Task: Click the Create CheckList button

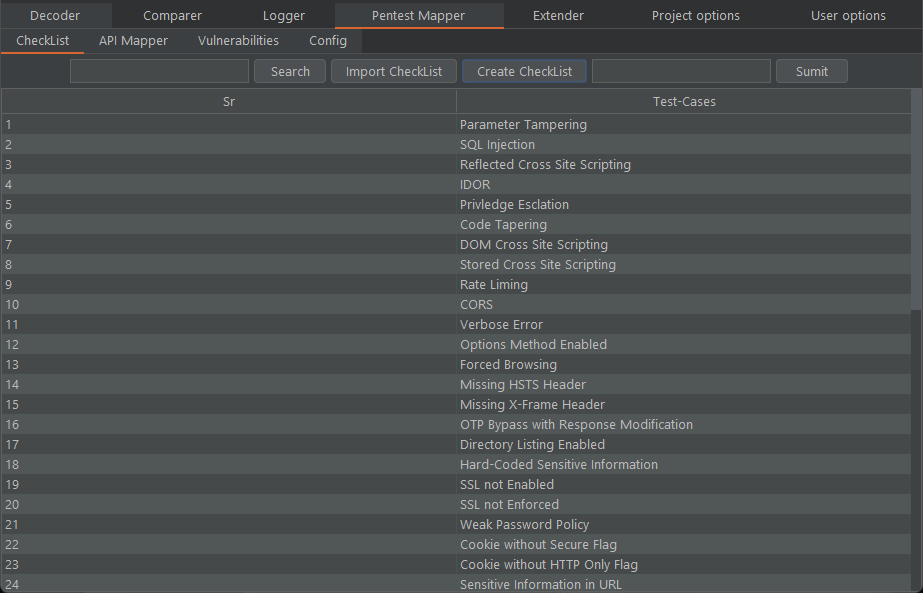Action: [x=524, y=71]
